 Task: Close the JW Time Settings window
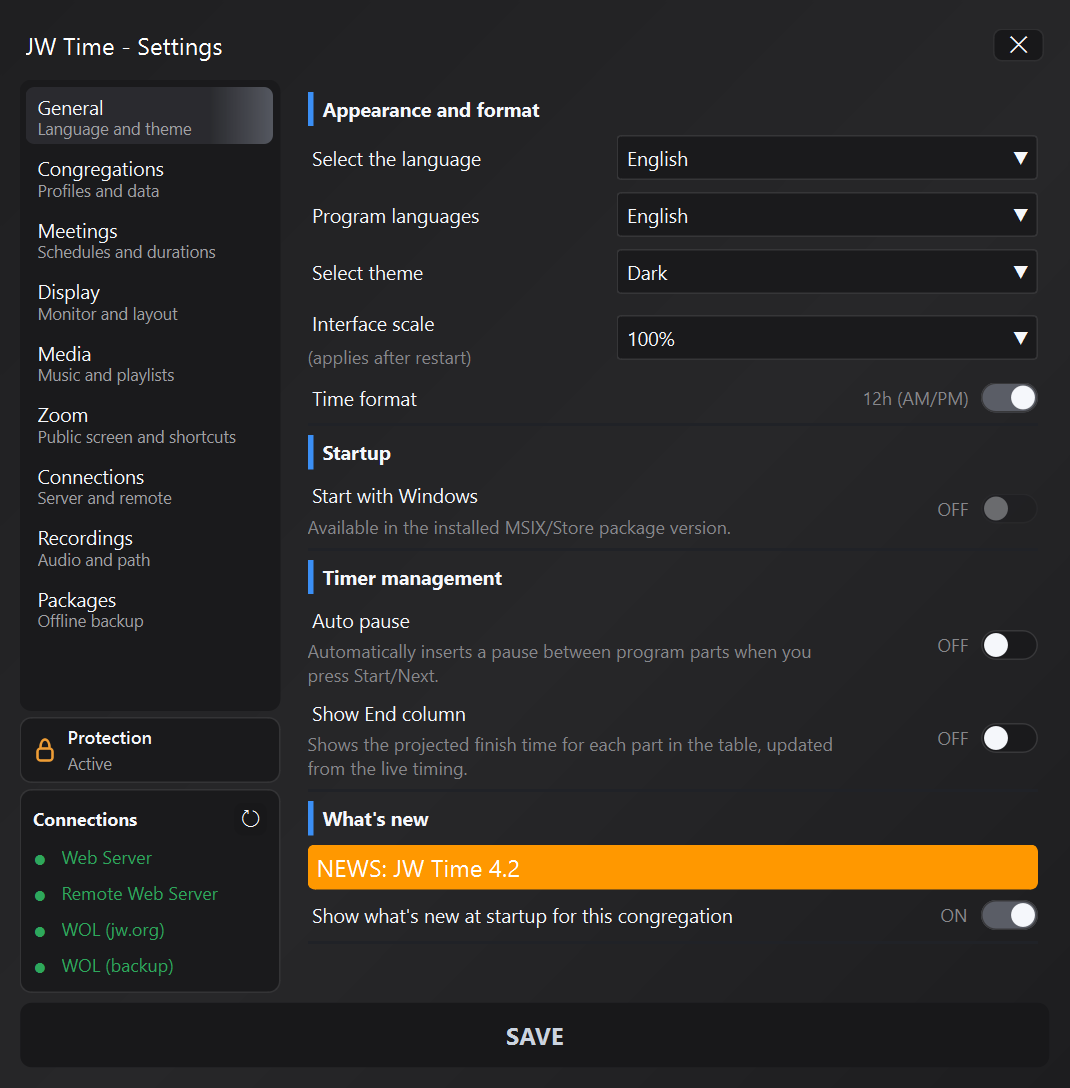(1018, 45)
